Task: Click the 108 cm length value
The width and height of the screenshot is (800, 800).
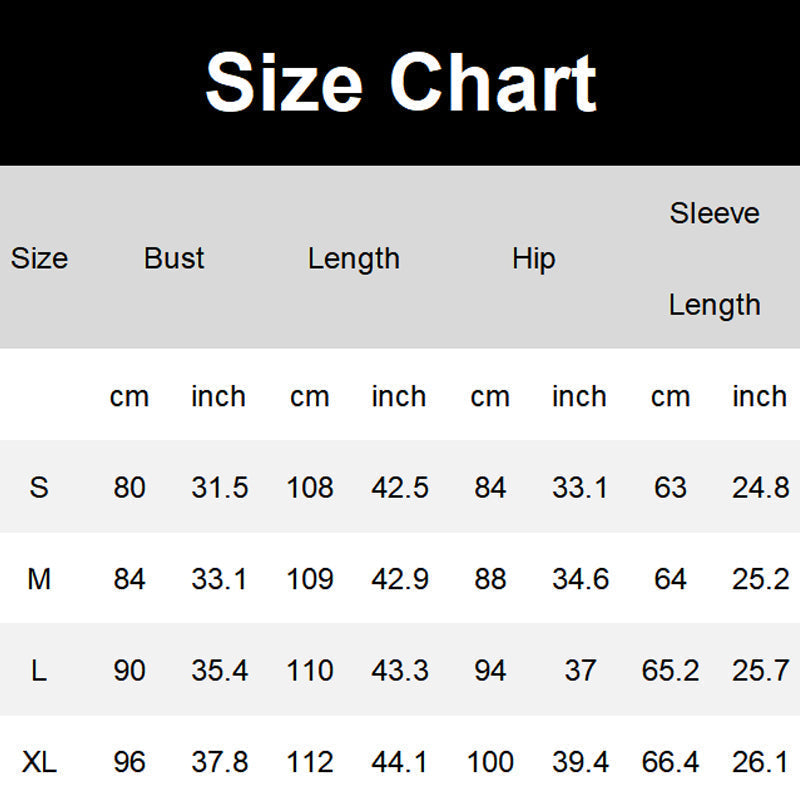Action: [310, 487]
